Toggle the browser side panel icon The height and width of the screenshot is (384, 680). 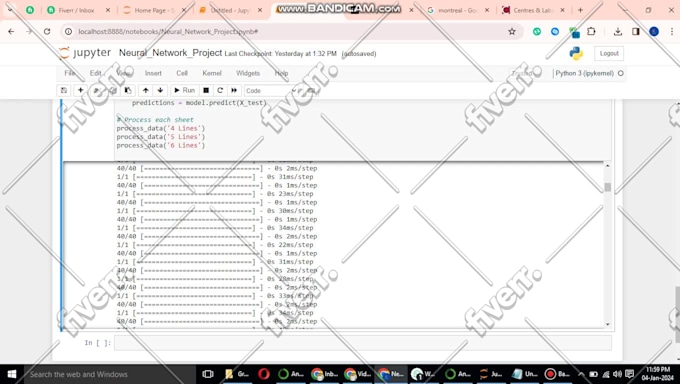click(x=635, y=31)
